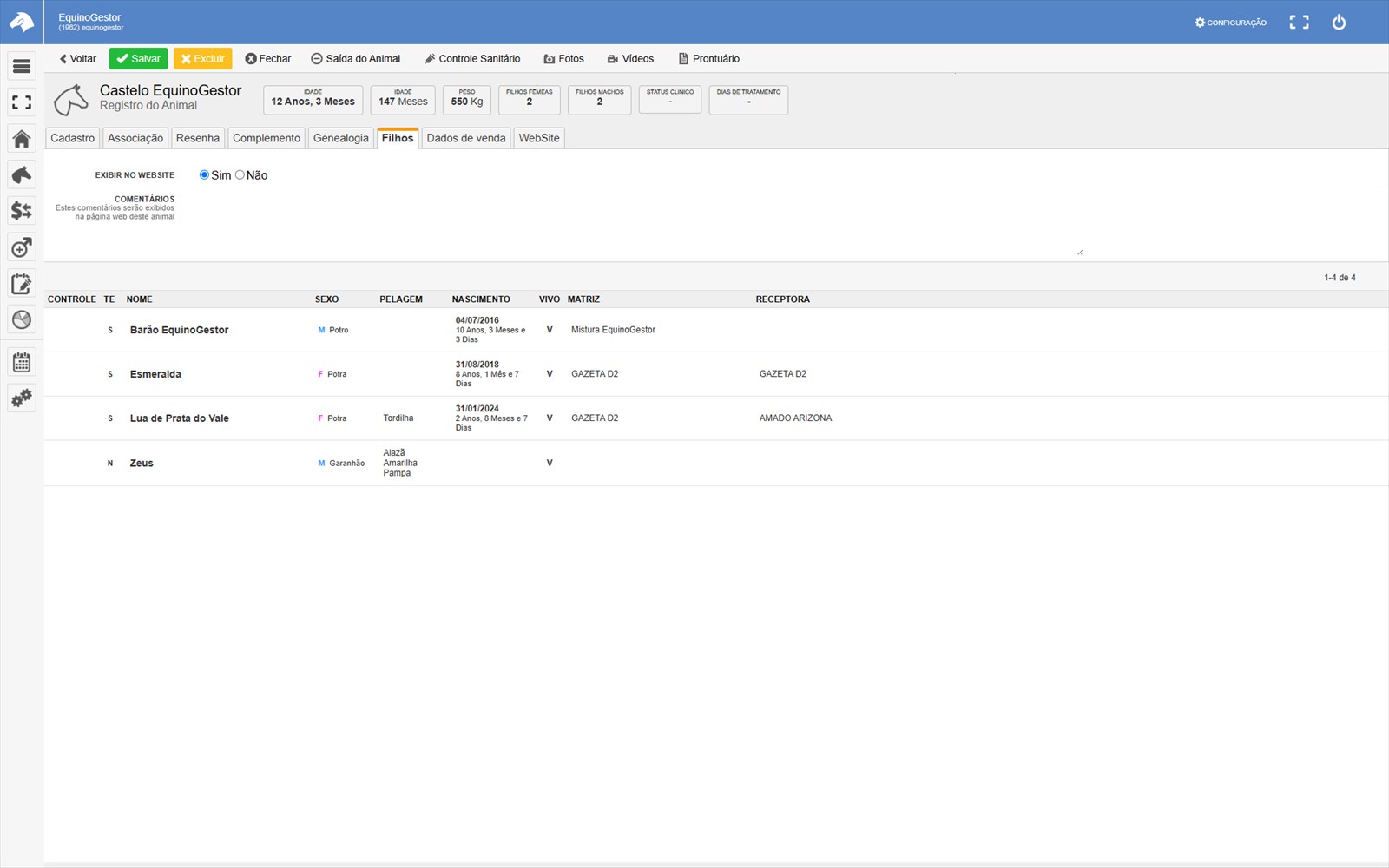Click the sidebar fullscreen brackets icon
Viewport: 1389px width, 868px height.
point(22,102)
